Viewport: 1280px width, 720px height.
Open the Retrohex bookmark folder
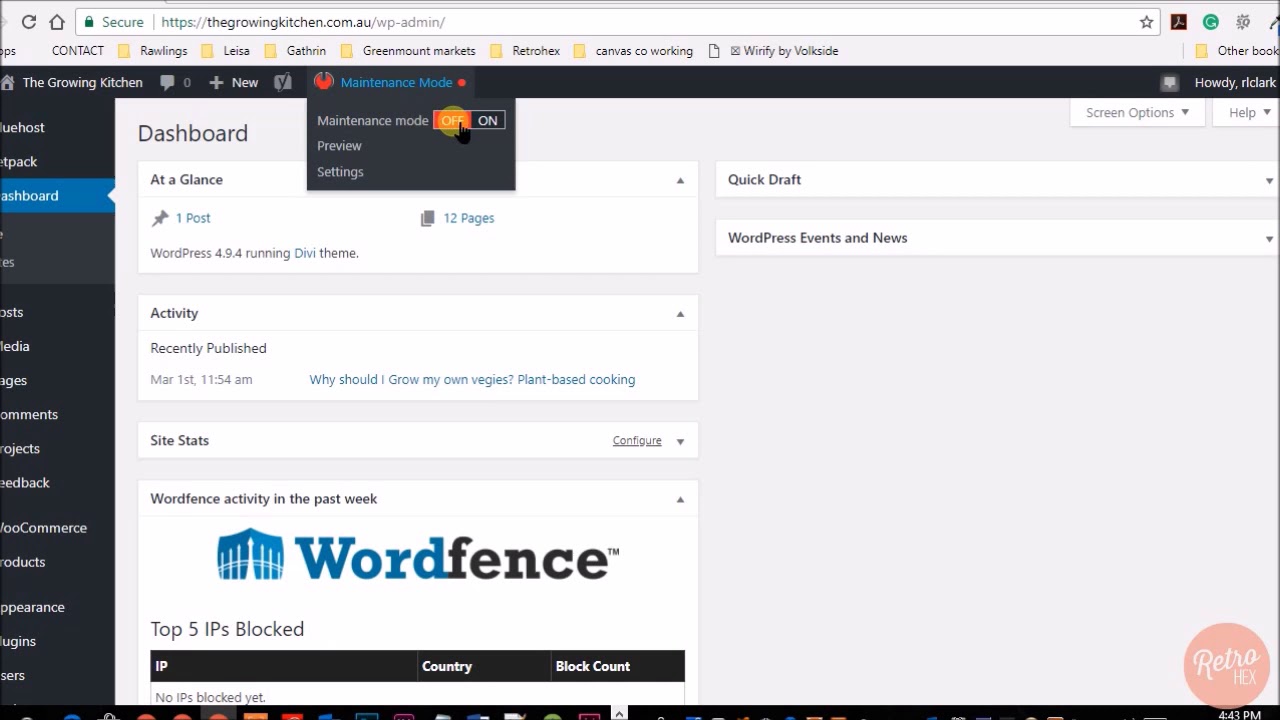[x=525, y=51]
